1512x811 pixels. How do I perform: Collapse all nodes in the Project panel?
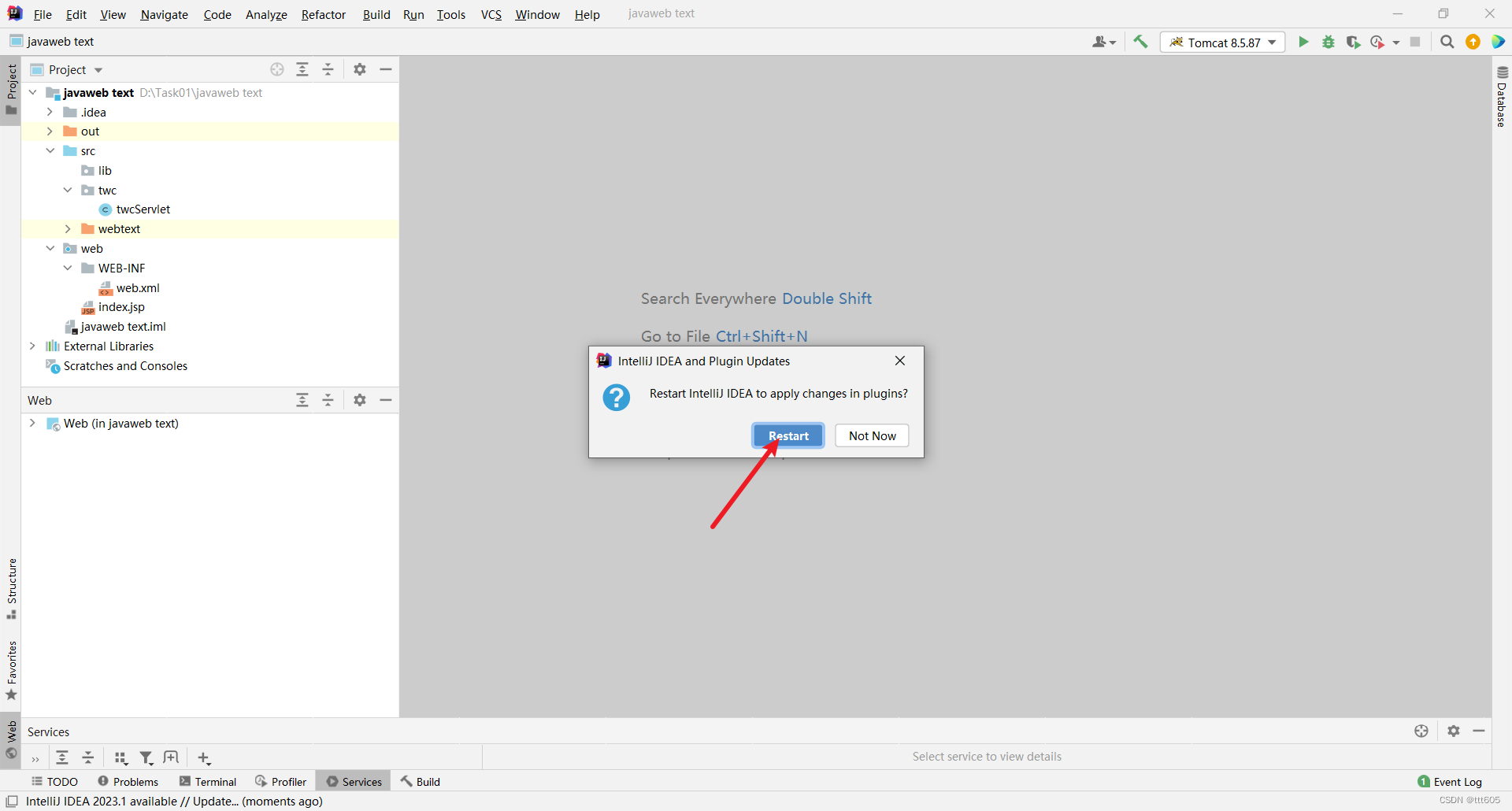(328, 69)
